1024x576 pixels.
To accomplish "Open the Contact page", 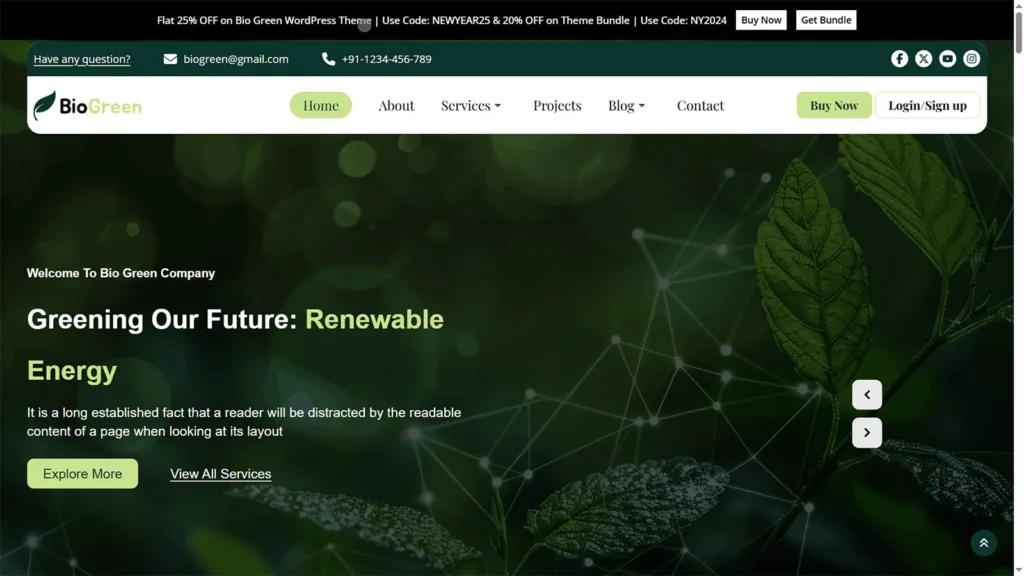I will pyautogui.click(x=700, y=105).
